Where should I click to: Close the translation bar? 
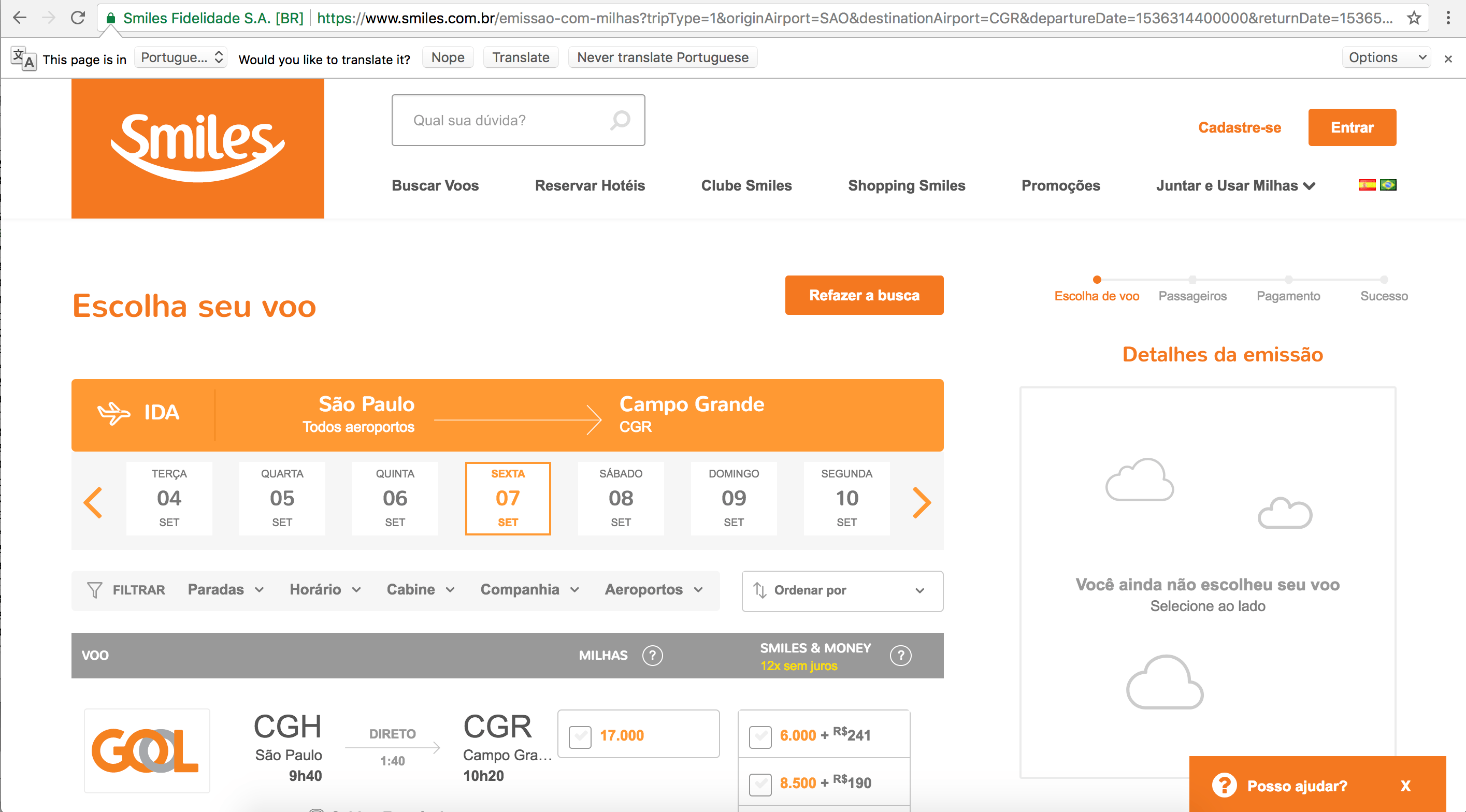tap(1448, 59)
